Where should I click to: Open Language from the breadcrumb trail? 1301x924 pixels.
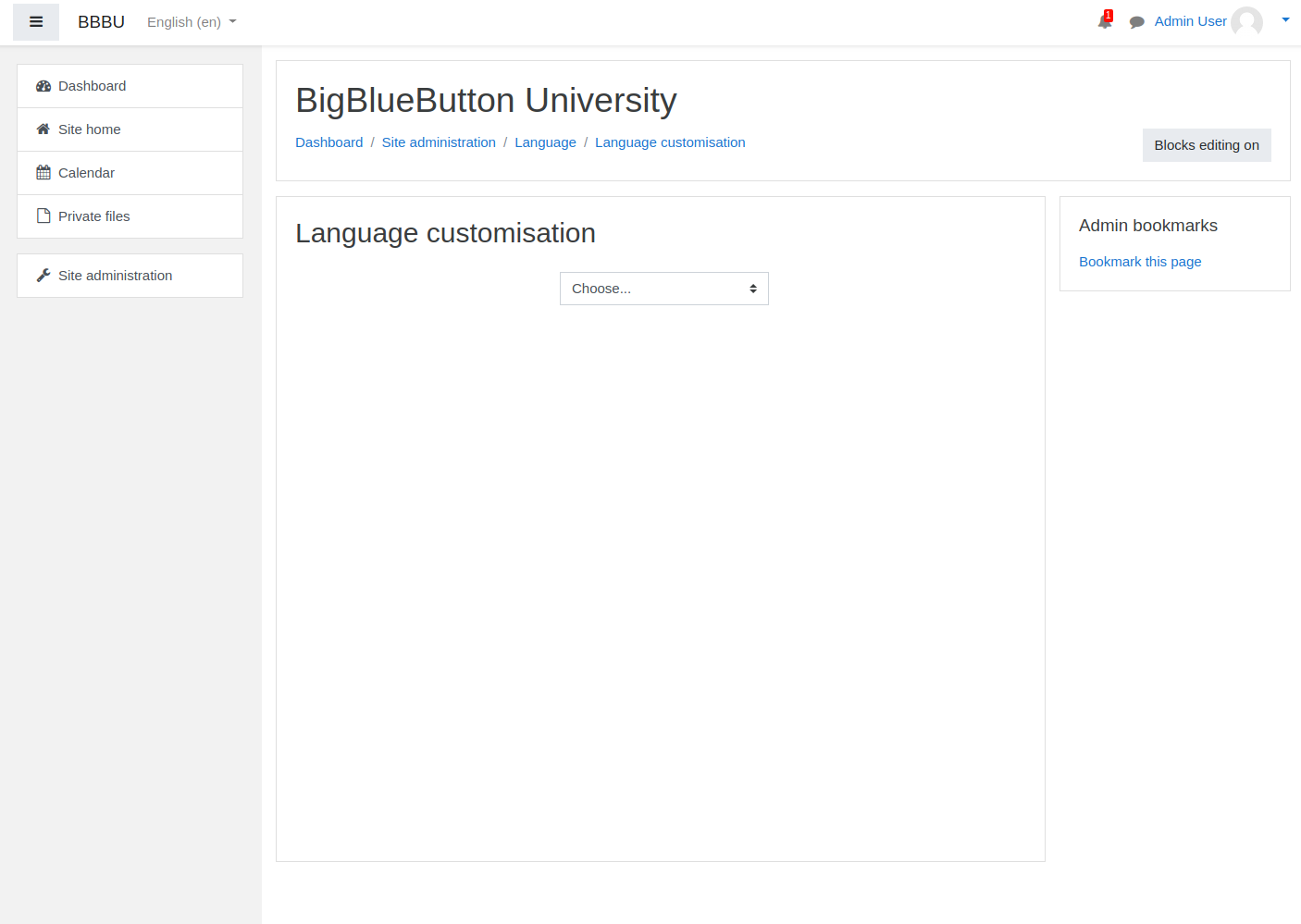pyautogui.click(x=545, y=142)
